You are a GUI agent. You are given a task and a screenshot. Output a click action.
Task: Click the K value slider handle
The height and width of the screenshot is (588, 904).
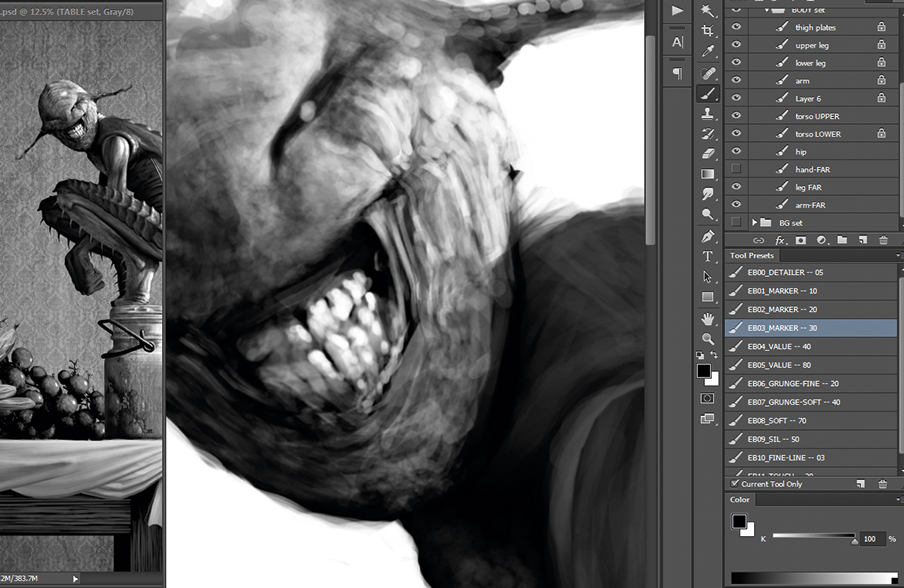coord(854,541)
